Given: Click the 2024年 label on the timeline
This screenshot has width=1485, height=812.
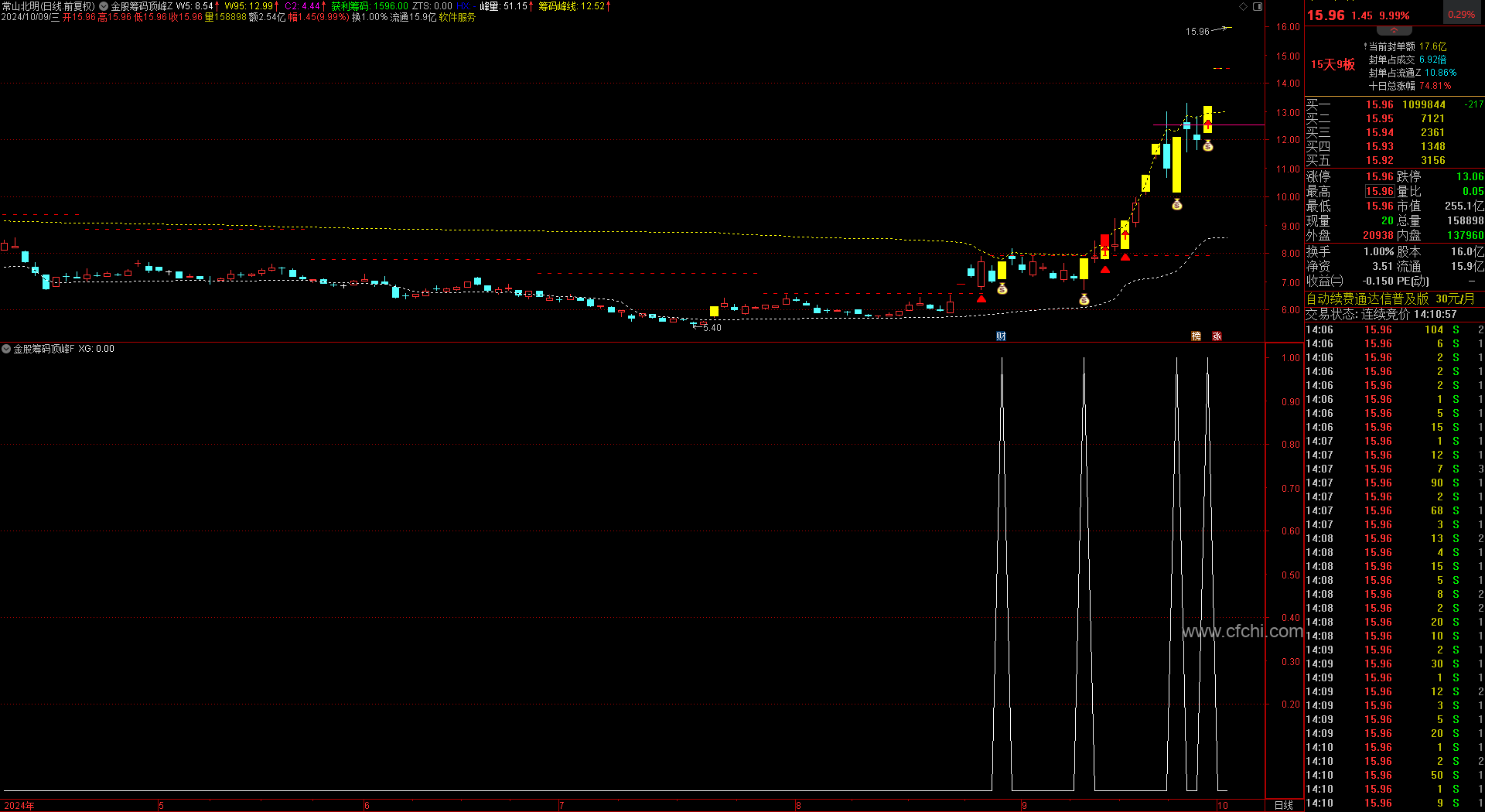Looking at the screenshot, I should point(19,805).
